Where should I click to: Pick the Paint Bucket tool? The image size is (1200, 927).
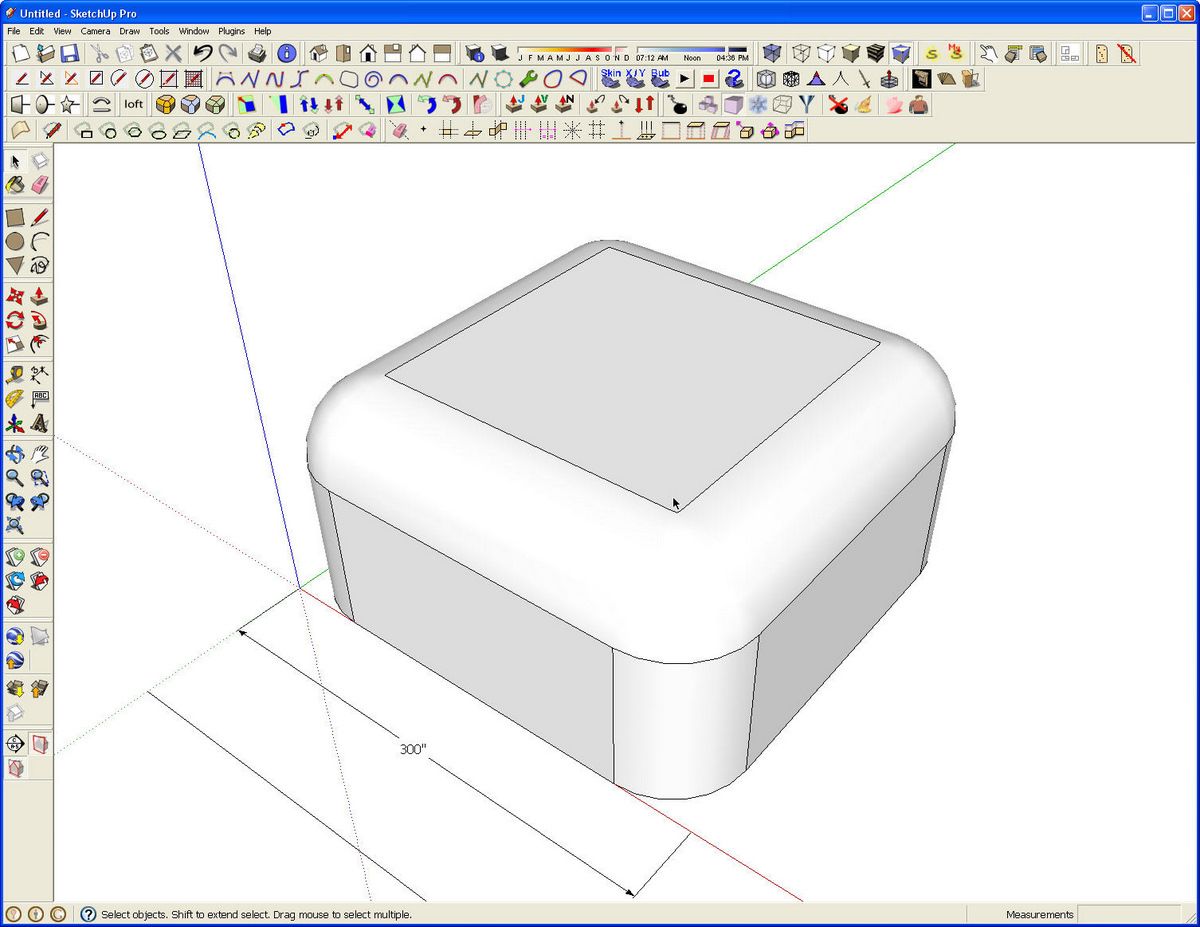[15, 185]
